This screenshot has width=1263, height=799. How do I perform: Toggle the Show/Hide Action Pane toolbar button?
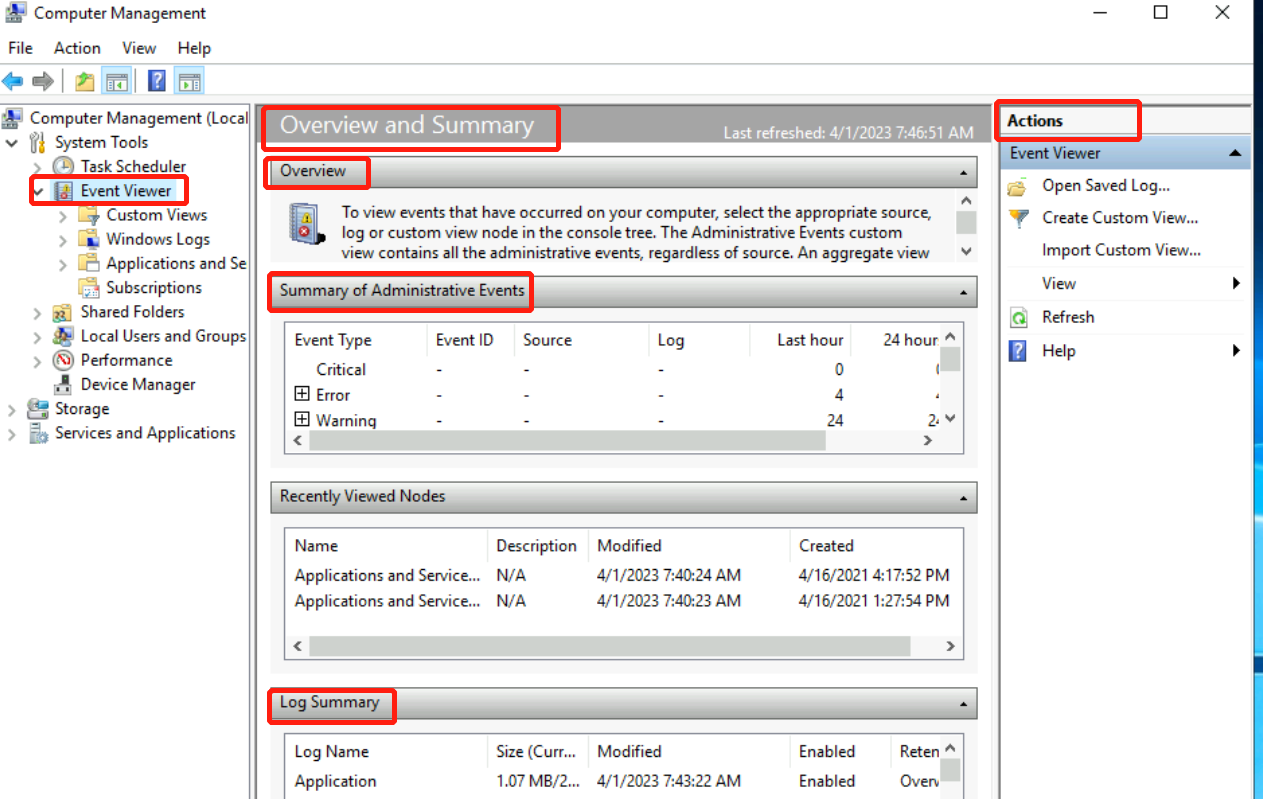(x=189, y=81)
